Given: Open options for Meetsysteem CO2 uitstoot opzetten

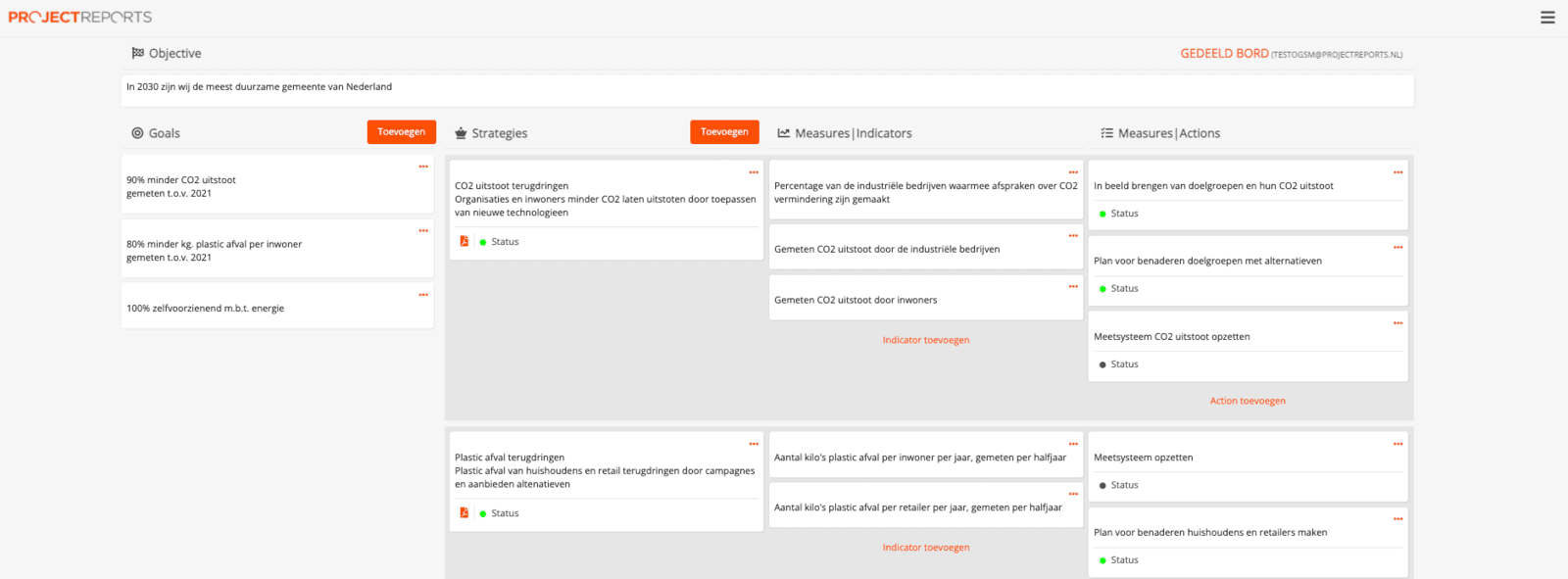Looking at the screenshot, I should click(1398, 323).
